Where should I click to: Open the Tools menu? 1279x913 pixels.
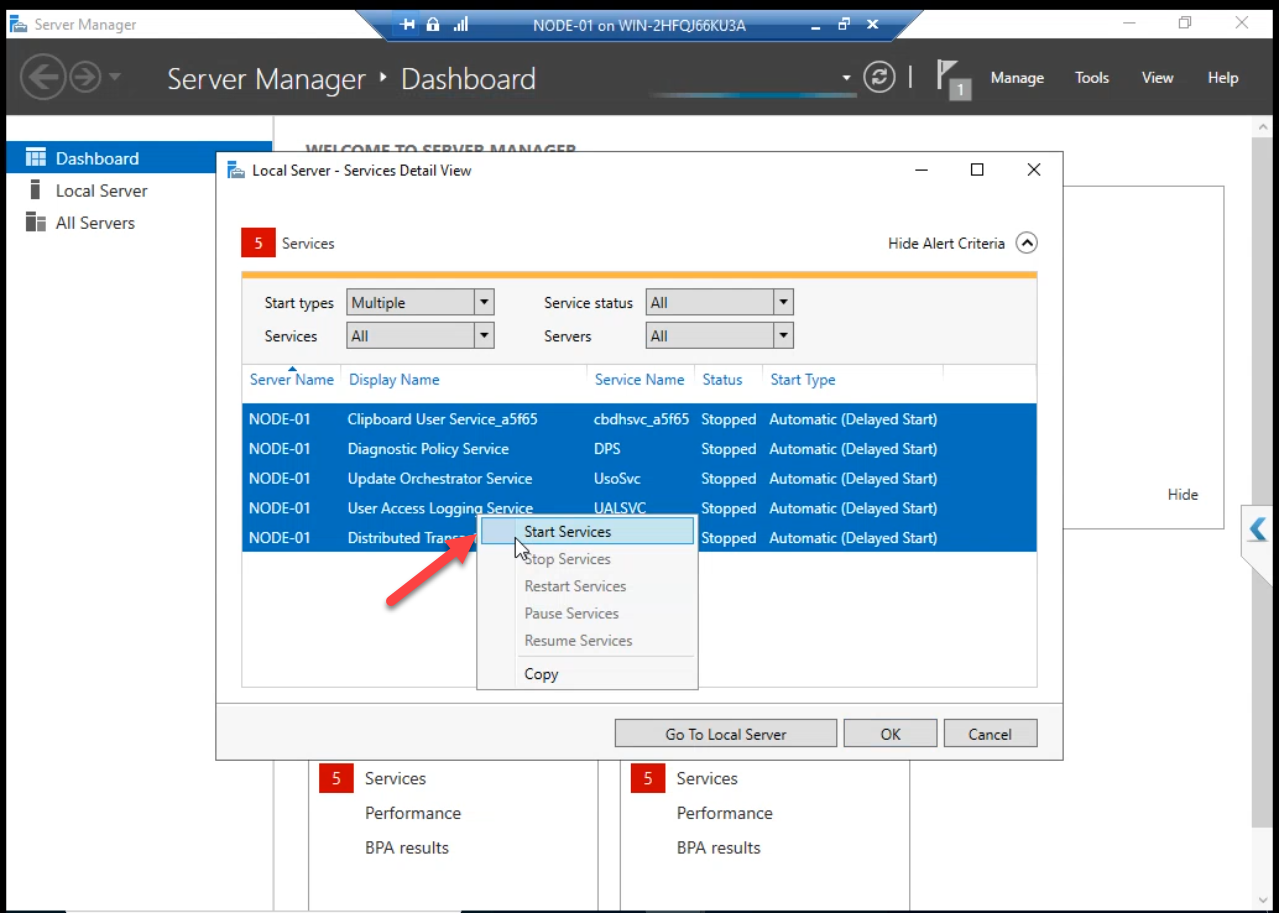pos(1092,78)
